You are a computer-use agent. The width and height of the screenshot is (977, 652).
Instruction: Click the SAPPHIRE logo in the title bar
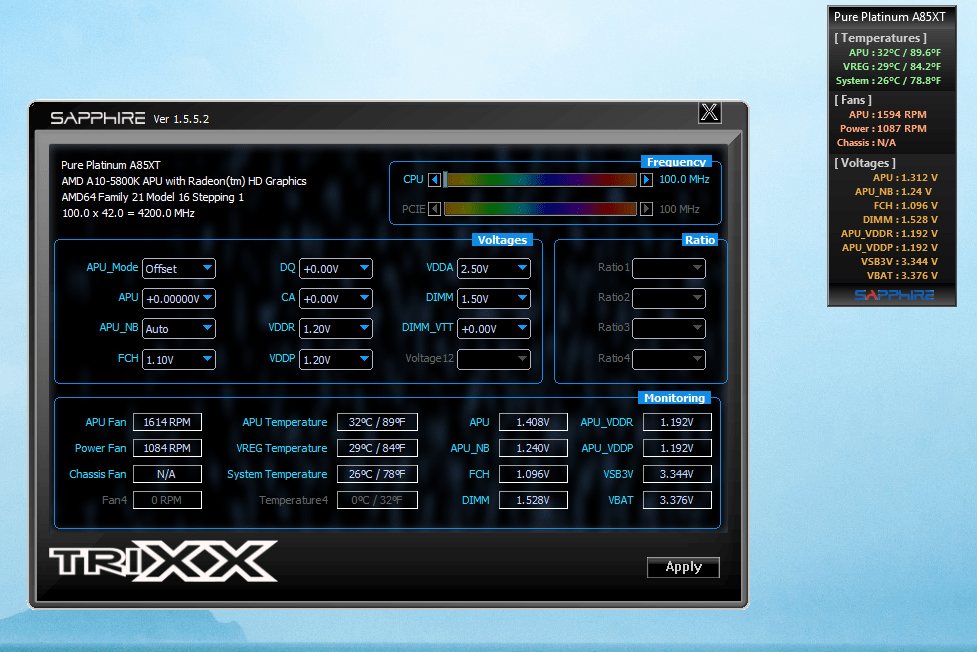tap(98, 118)
